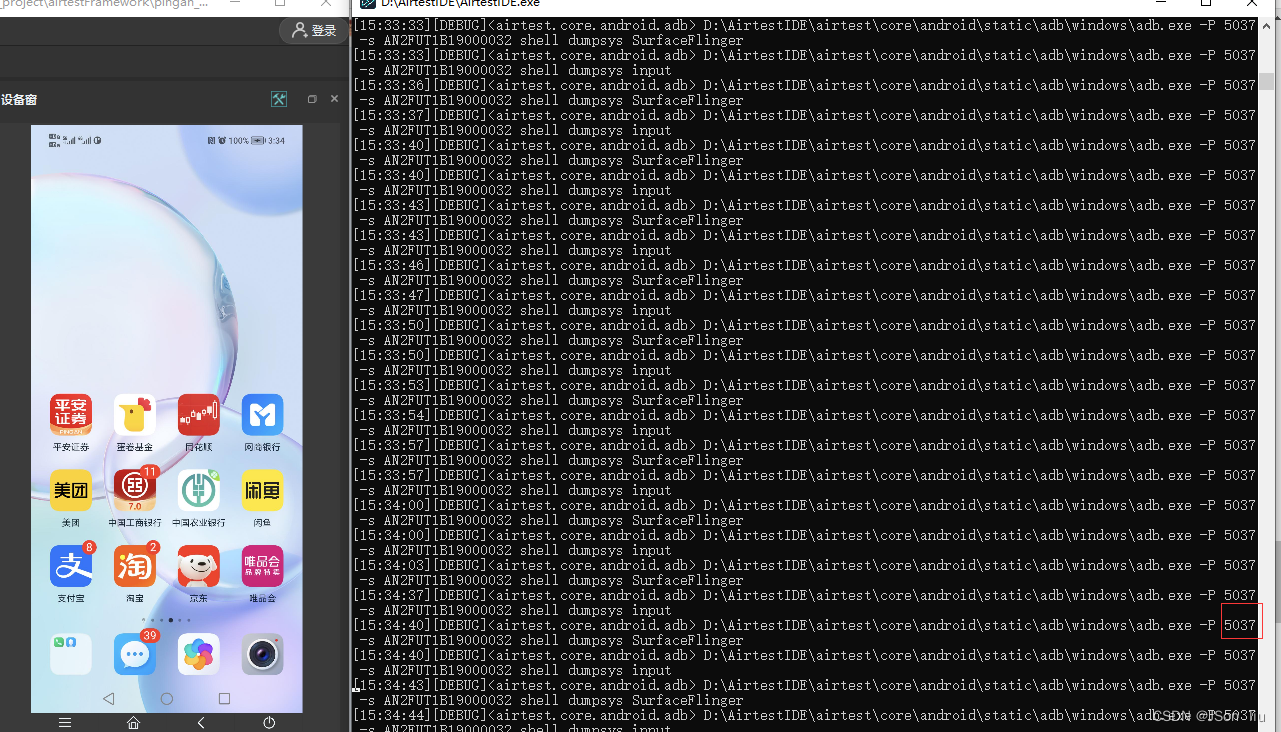Launch the 闲鱼 app
The width and height of the screenshot is (1281, 732).
click(263, 491)
